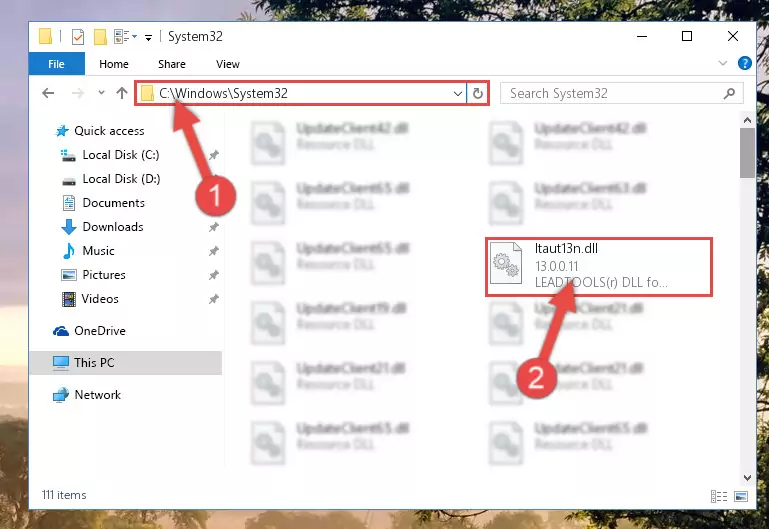This screenshot has width=769, height=529.
Task: Go back with the Back arrow
Action: click(x=48, y=93)
